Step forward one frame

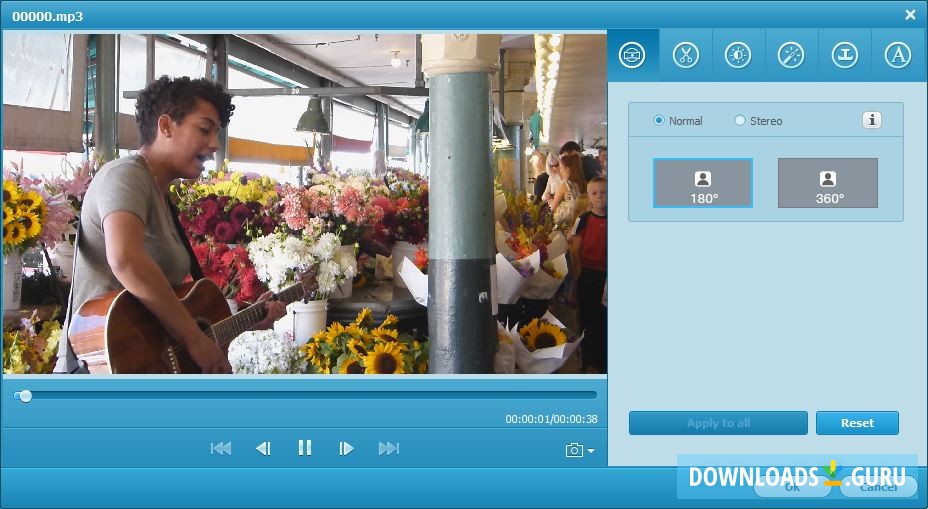pos(346,449)
